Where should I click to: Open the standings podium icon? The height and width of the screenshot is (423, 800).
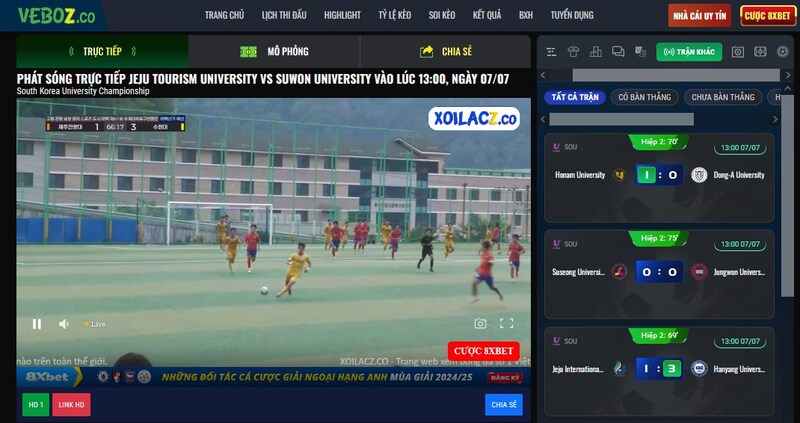tap(595, 52)
